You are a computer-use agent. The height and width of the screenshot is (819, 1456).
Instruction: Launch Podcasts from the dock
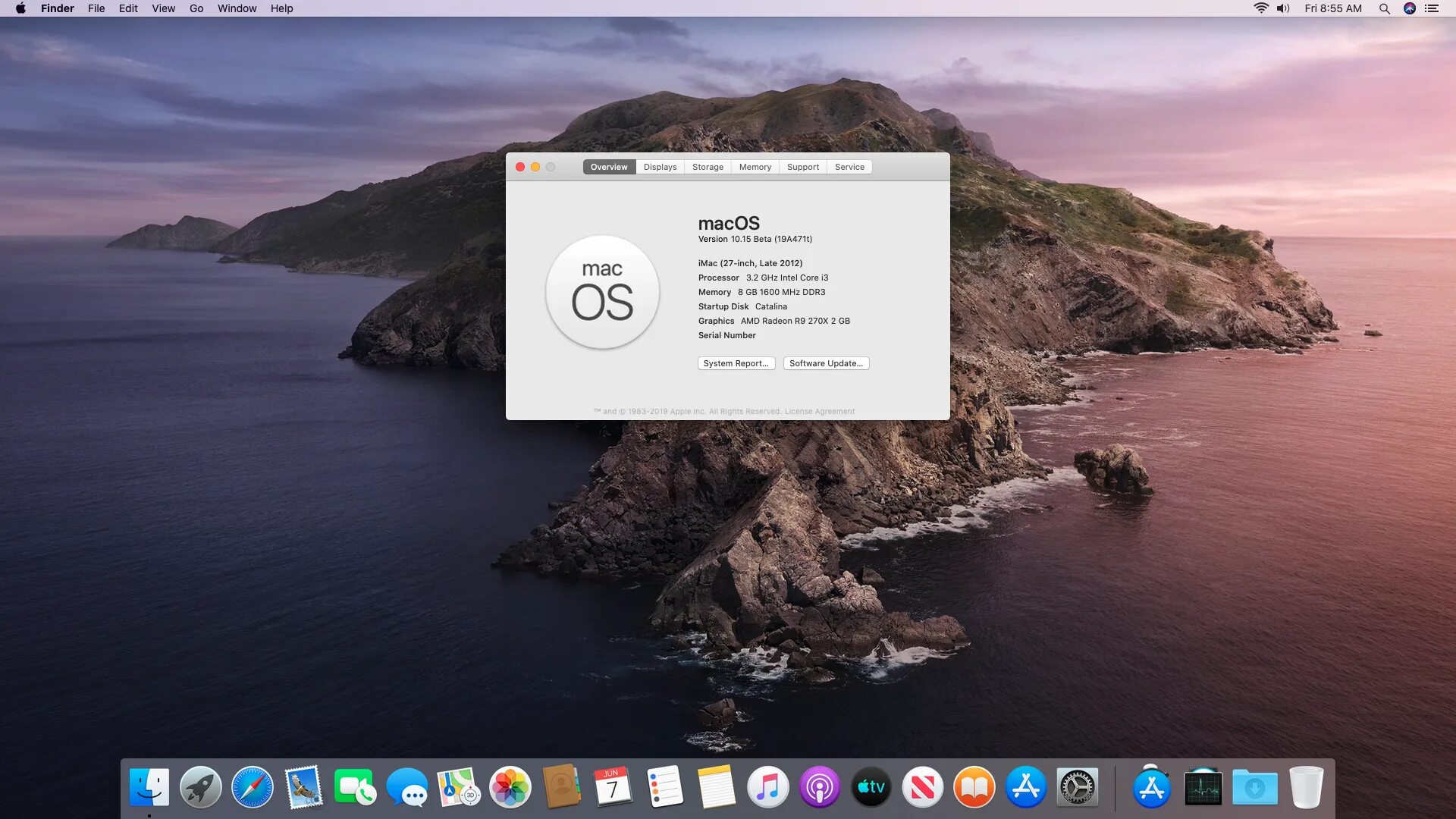point(819,787)
